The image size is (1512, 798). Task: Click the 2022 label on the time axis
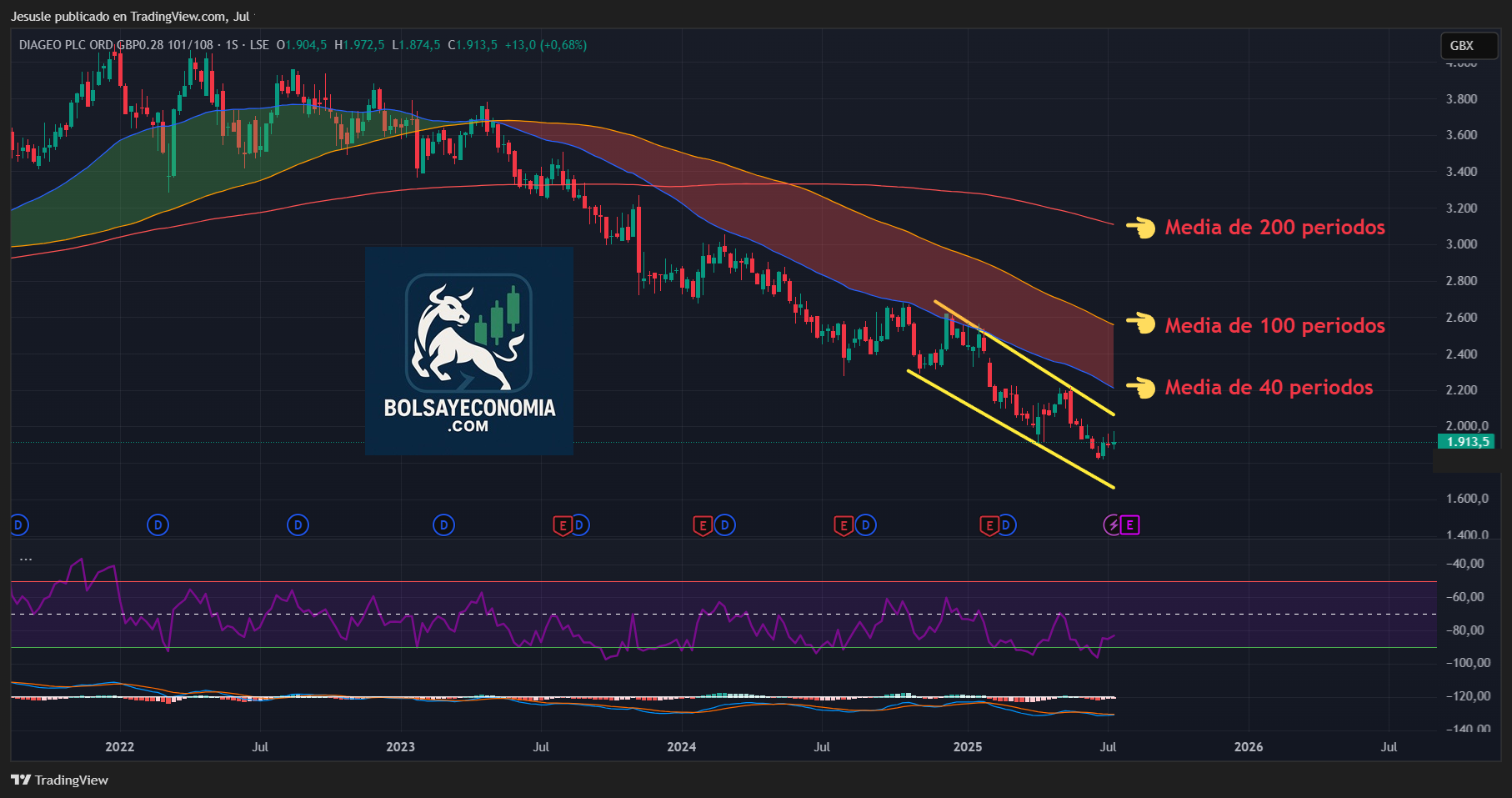pyautogui.click(x=119, y=746)
